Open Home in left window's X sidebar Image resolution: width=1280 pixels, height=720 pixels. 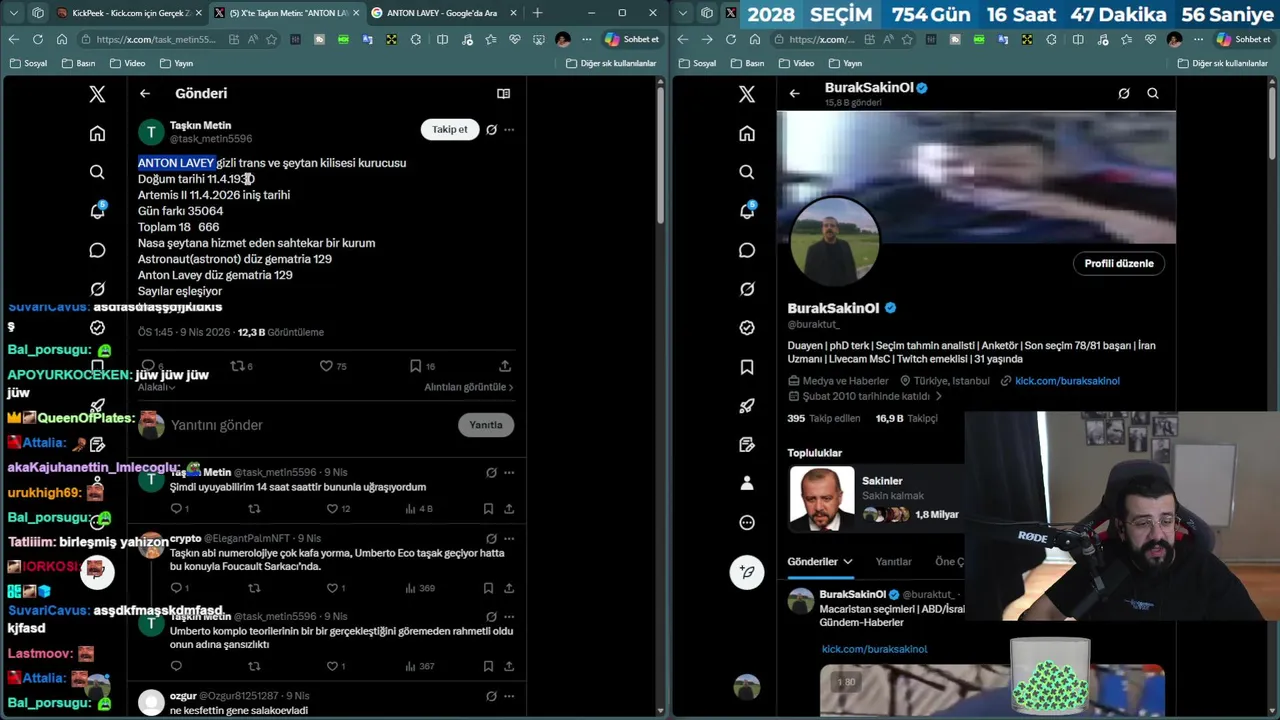[x=97, y=133]
